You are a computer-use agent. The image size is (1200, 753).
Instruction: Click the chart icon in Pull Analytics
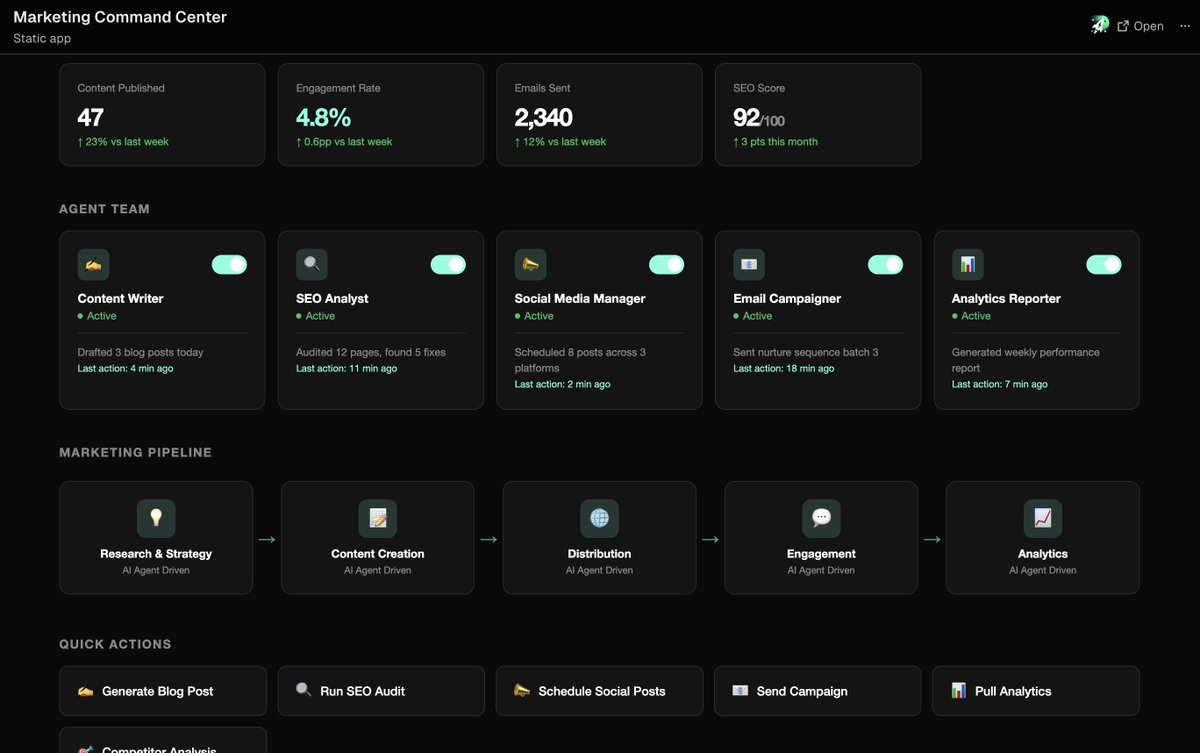(958, 691)
